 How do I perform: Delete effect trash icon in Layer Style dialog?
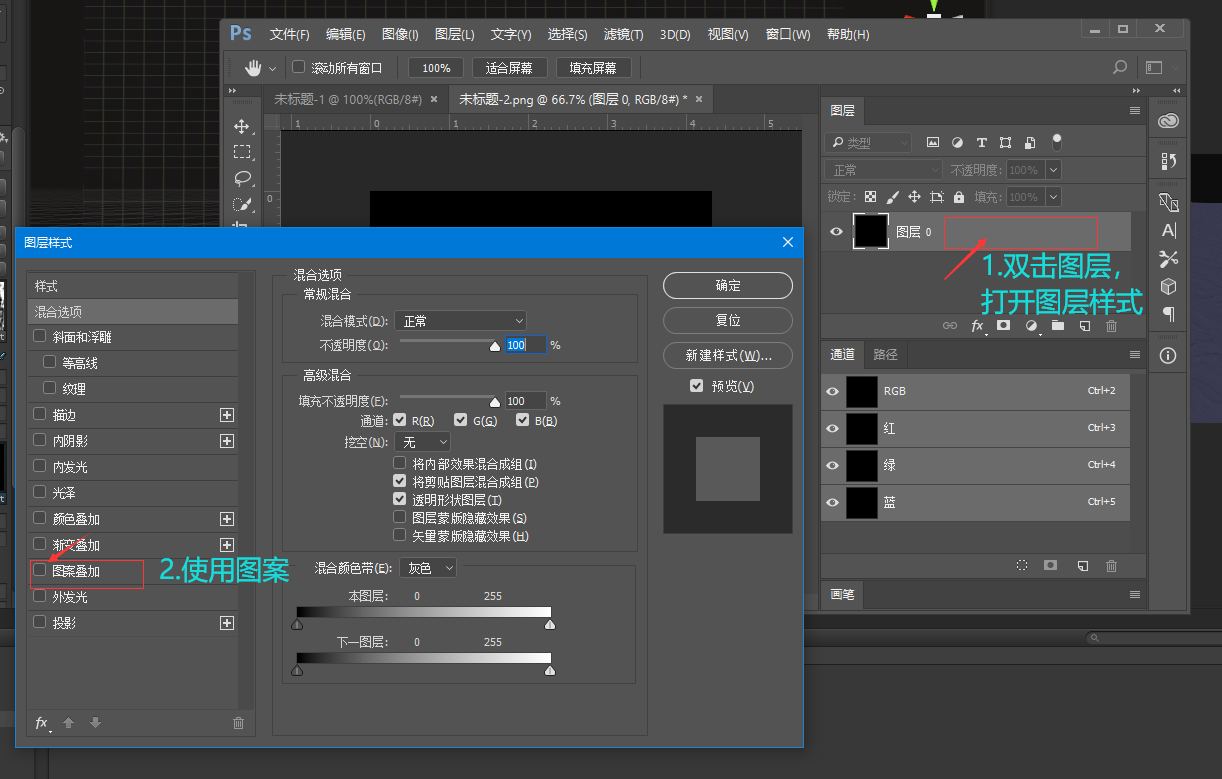pyautogui.click(x=238, y=723)
